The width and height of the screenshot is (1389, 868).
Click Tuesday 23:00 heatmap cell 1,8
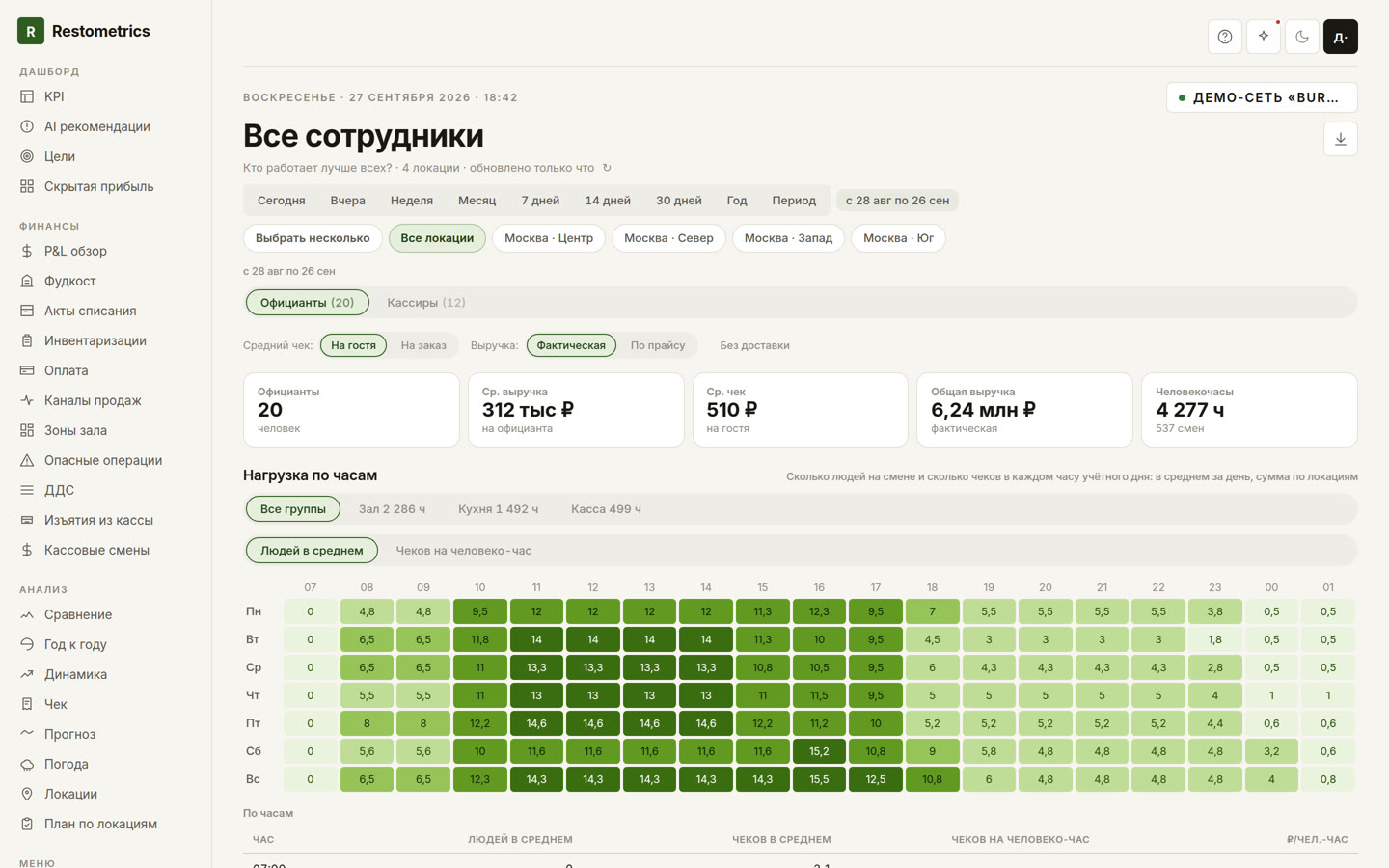click(x=1214, y=639)
